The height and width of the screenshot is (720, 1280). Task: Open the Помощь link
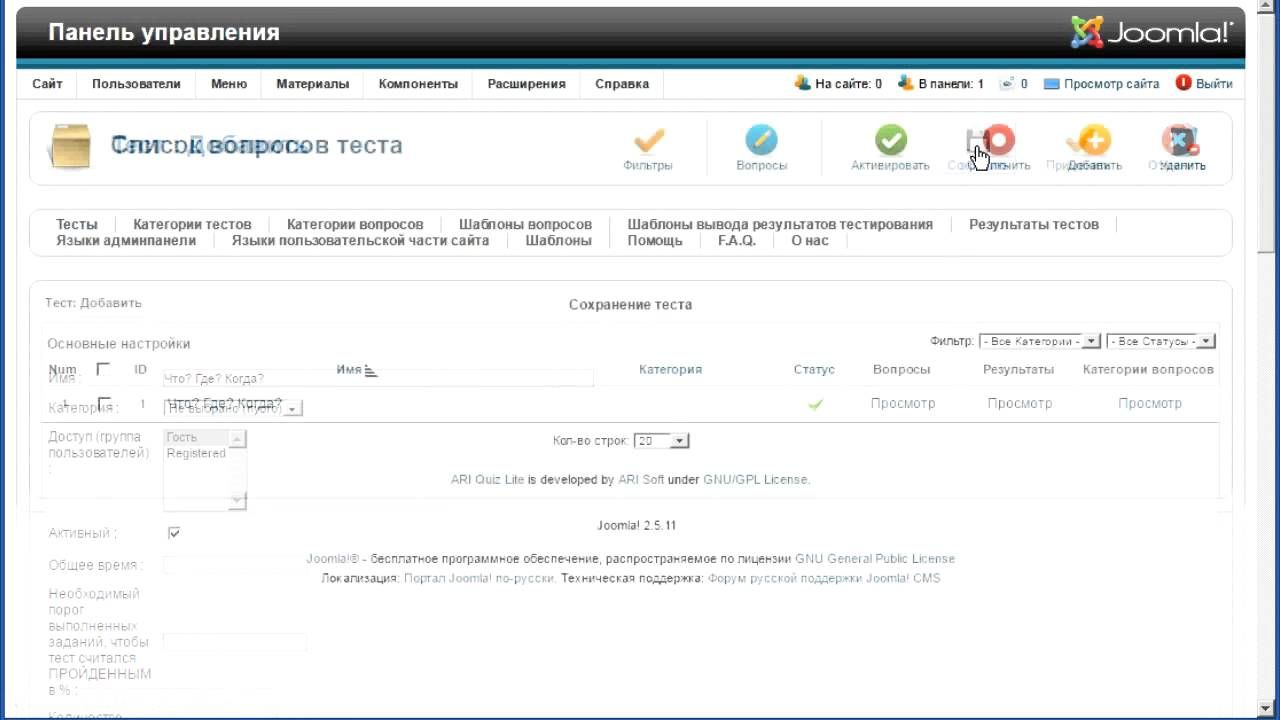click(655, 240)
